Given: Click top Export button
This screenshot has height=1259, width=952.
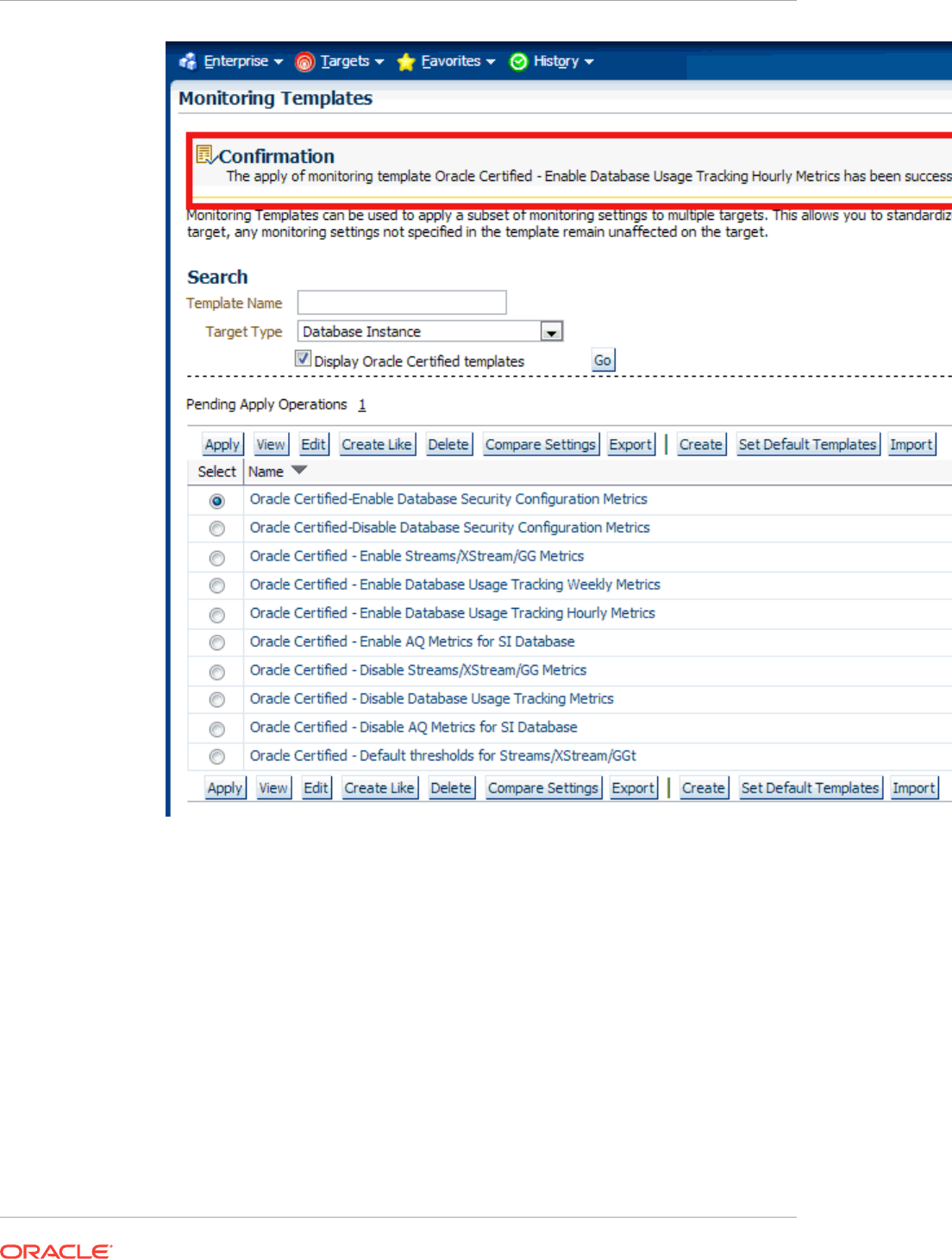Looking at the screenshot, I should (x=630, y=444).
